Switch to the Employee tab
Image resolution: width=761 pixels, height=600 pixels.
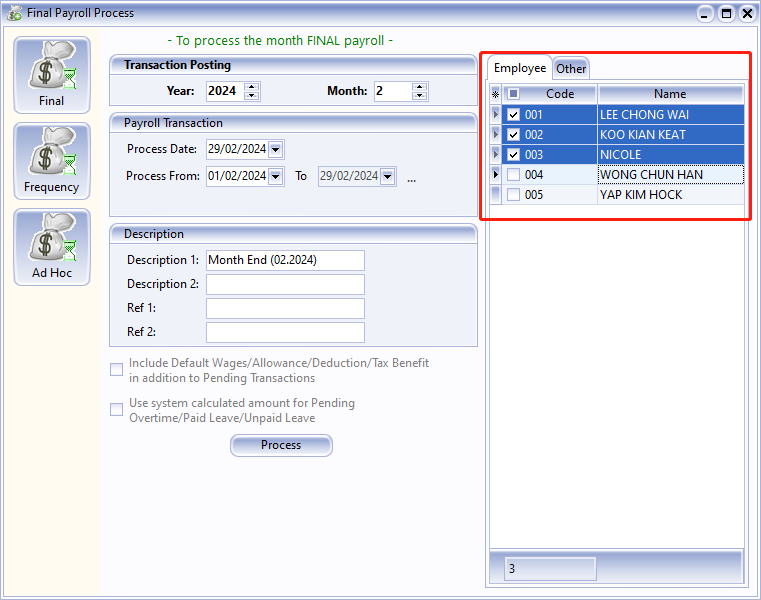tap(520, 68)
